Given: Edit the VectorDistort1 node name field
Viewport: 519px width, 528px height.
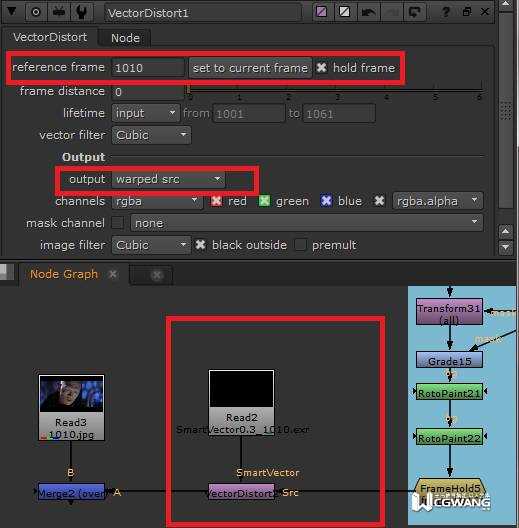Looking at the screenshot, I should click(203, 13).
